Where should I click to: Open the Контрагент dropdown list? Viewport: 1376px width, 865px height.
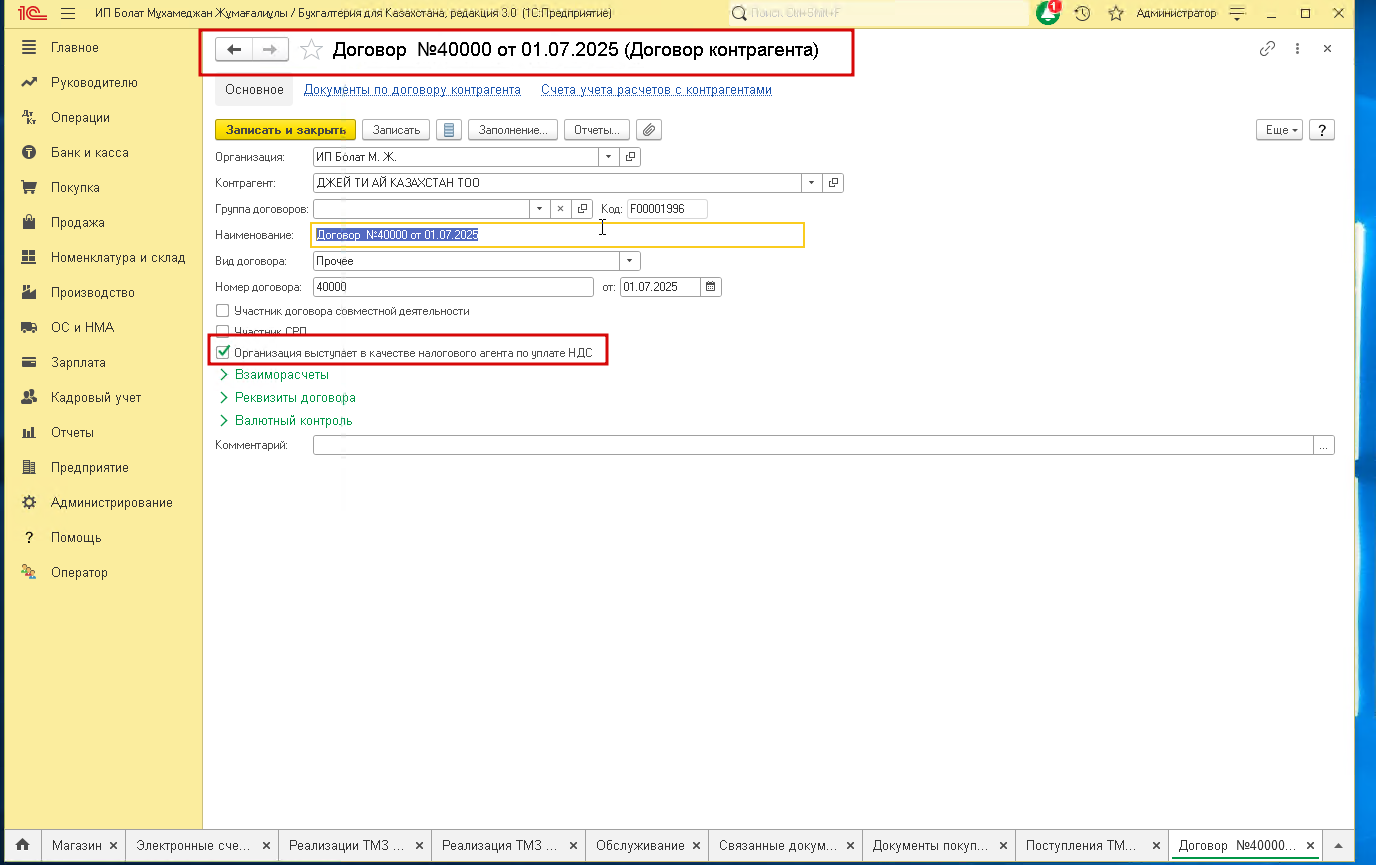pyautogui.click(x=812, y=183)
